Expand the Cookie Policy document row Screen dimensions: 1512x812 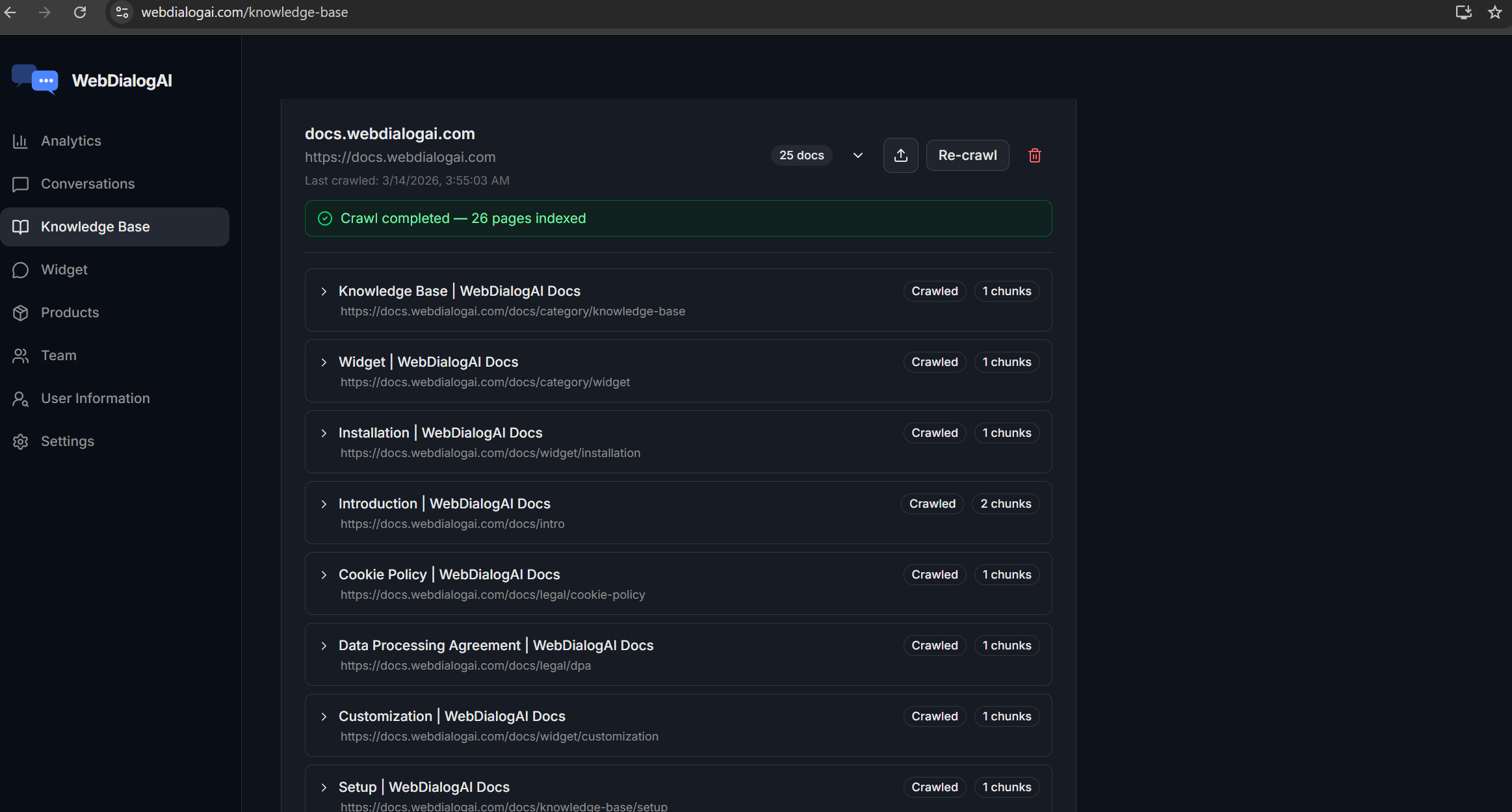(324, 575)
